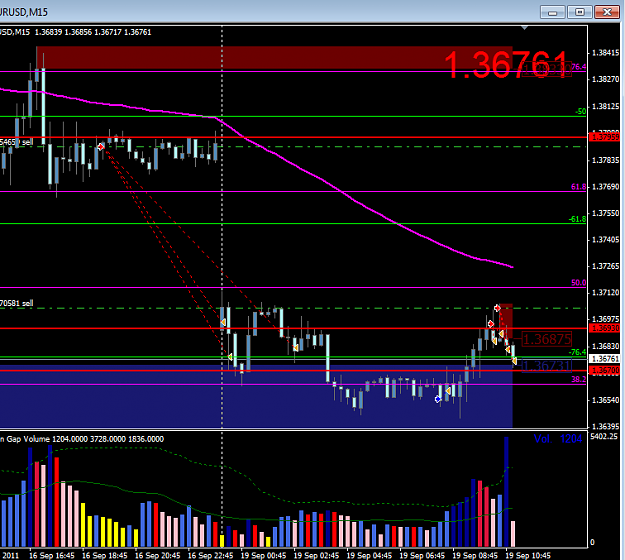Click the 16 Sep 22:45 time label

(210, 556)
